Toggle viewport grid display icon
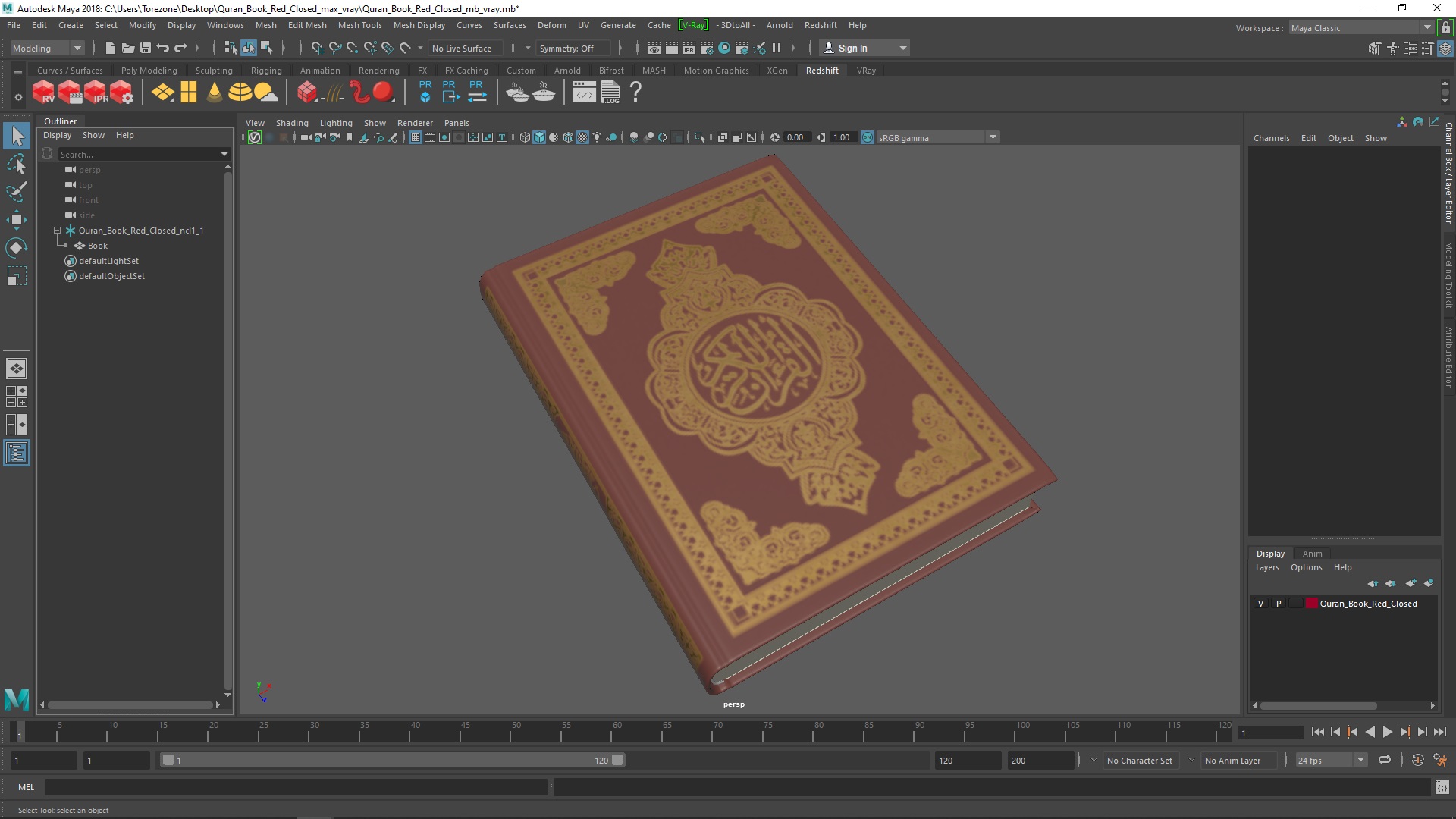1456x819 pixels. (416, 137)
